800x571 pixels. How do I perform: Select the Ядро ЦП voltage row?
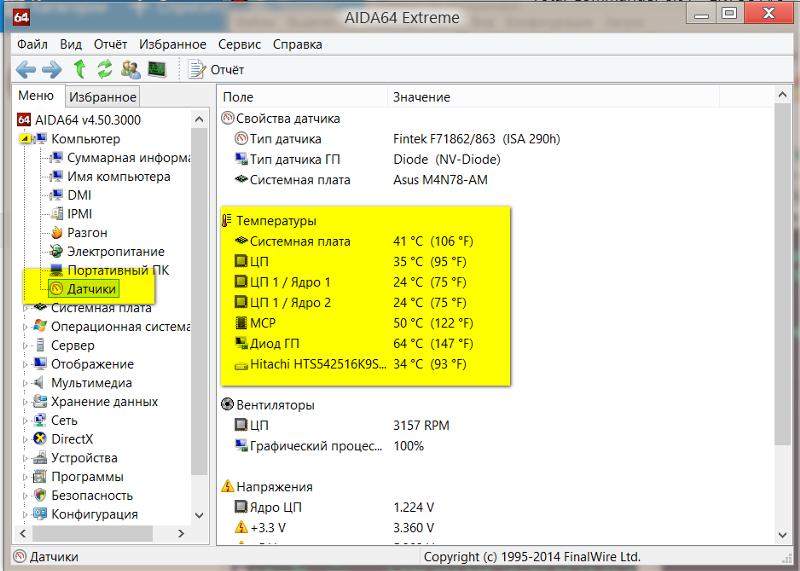334,507
